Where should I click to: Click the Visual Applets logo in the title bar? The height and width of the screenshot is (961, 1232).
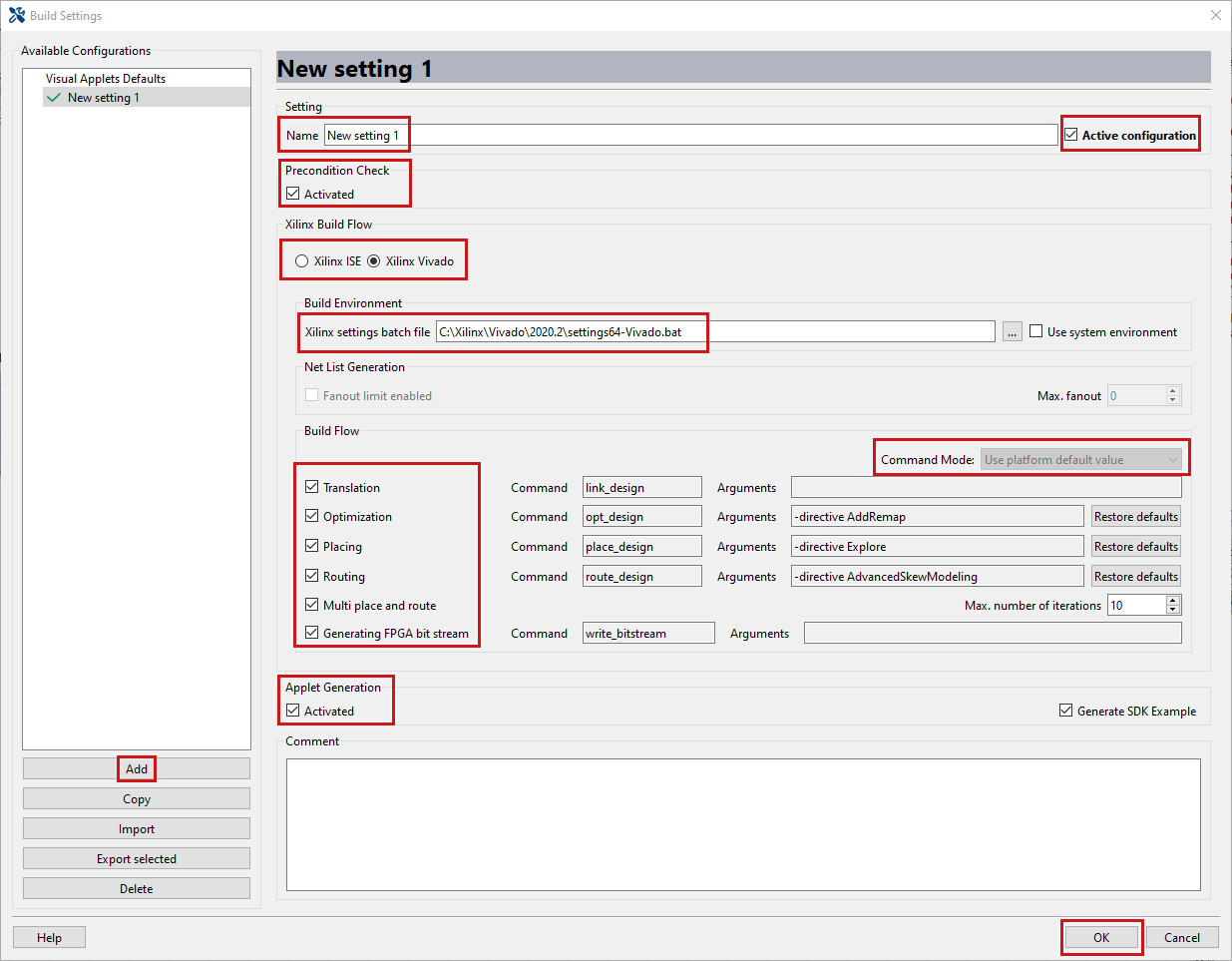[16, 15]
